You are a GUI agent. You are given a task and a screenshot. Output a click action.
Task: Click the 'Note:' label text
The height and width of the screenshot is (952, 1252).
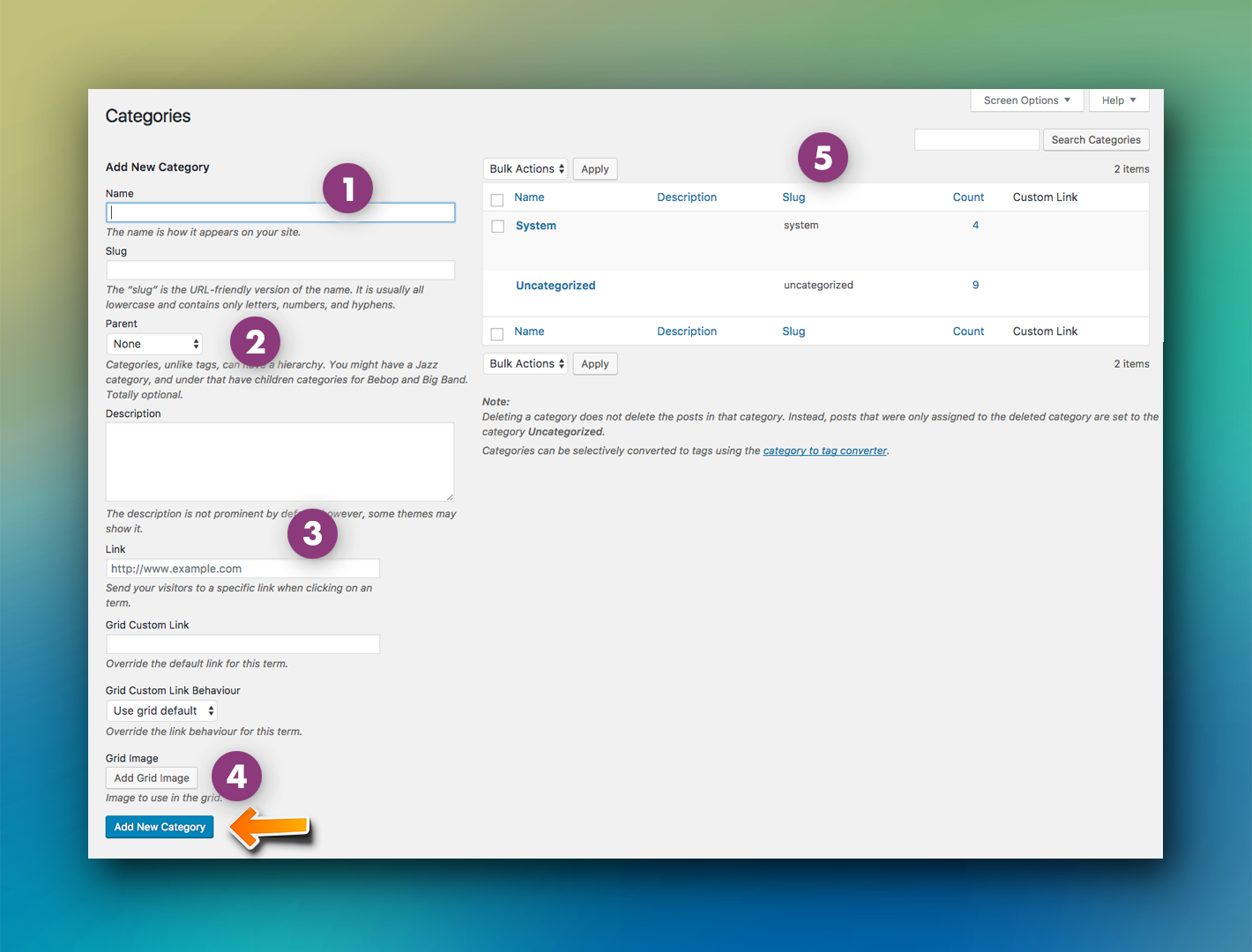click(496, 402)
